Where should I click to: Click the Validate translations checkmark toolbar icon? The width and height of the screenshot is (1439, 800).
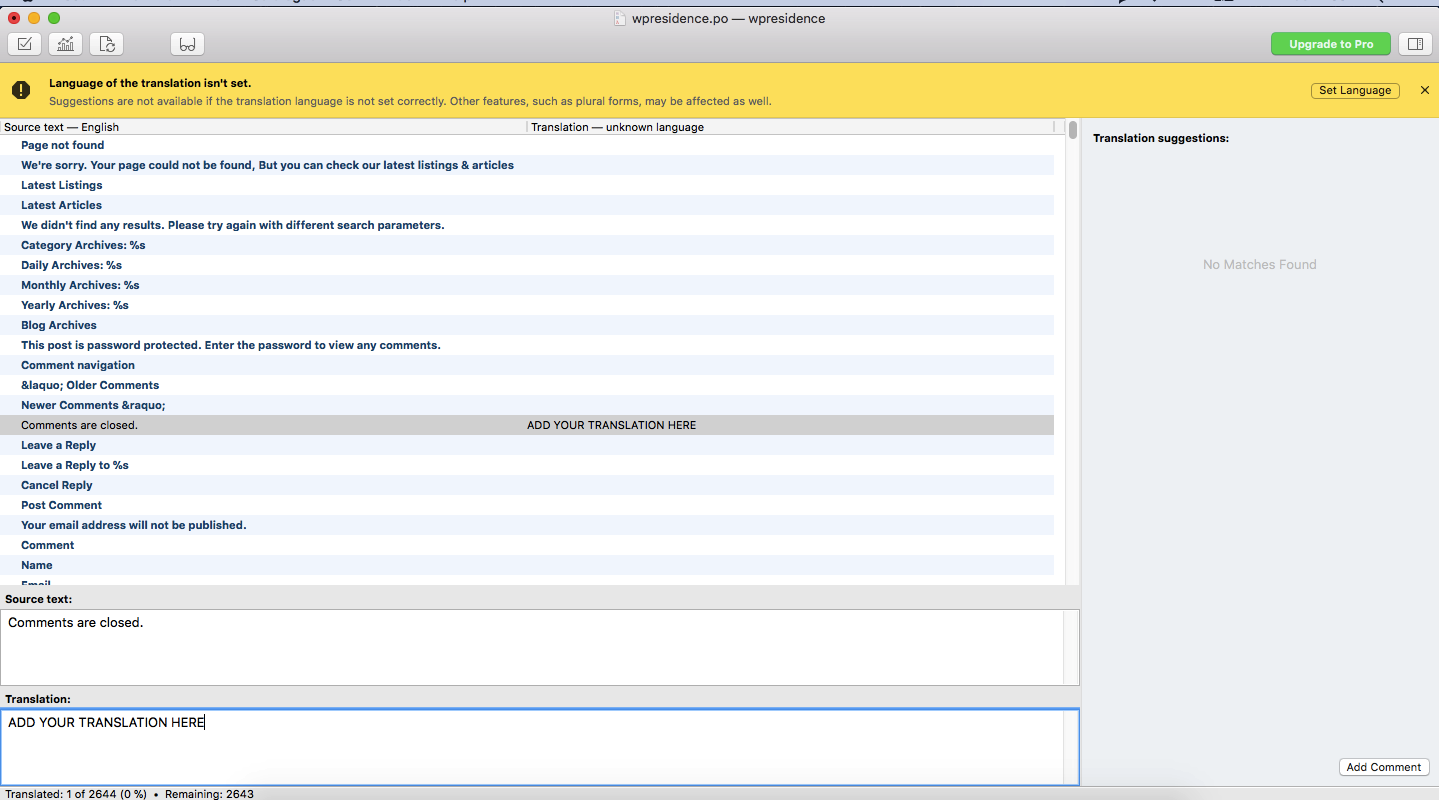24,44
